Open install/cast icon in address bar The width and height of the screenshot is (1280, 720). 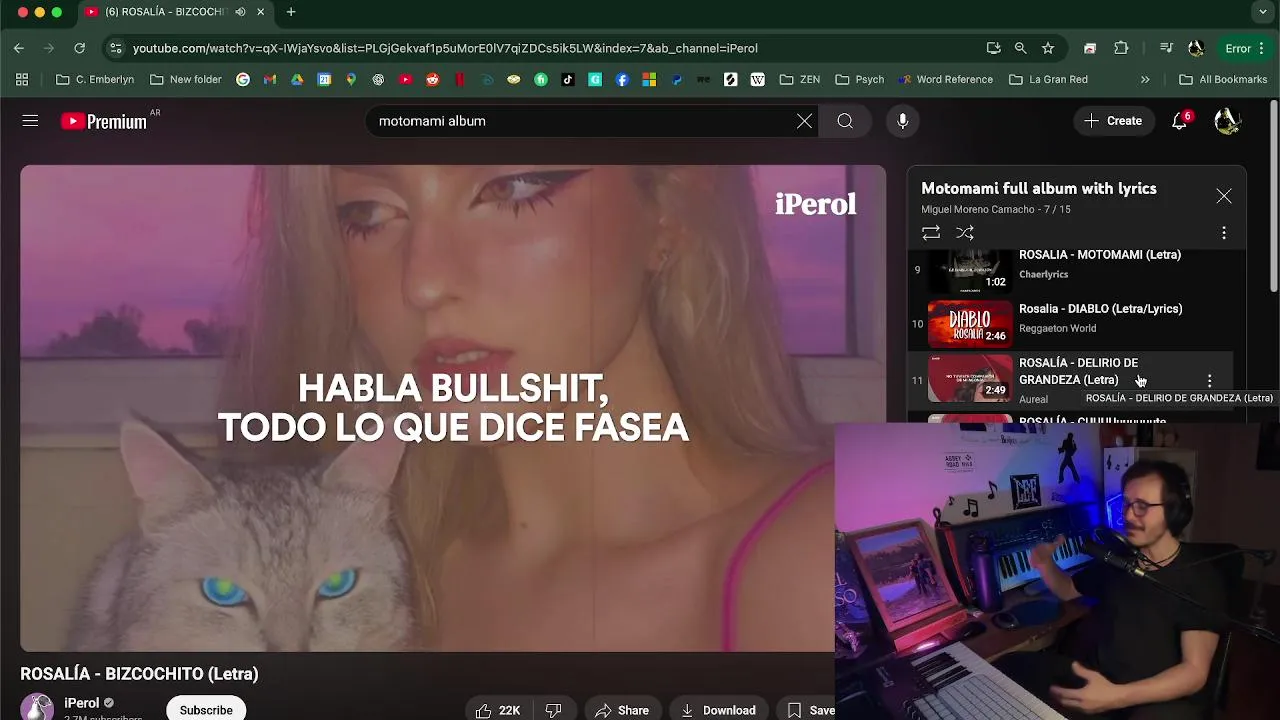[x=993, y=48]
